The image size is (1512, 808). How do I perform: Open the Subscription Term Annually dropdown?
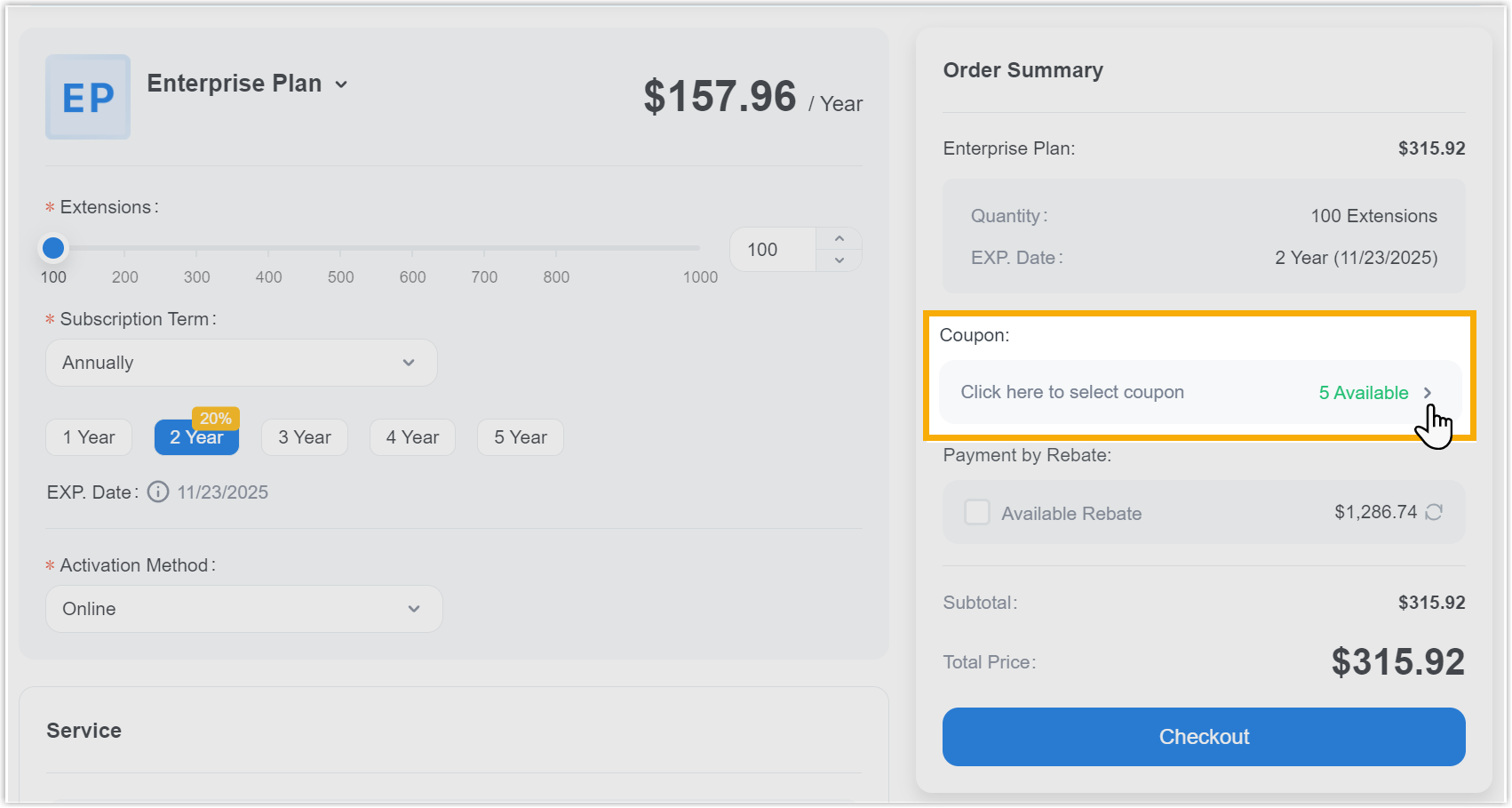tap(241, 363)
